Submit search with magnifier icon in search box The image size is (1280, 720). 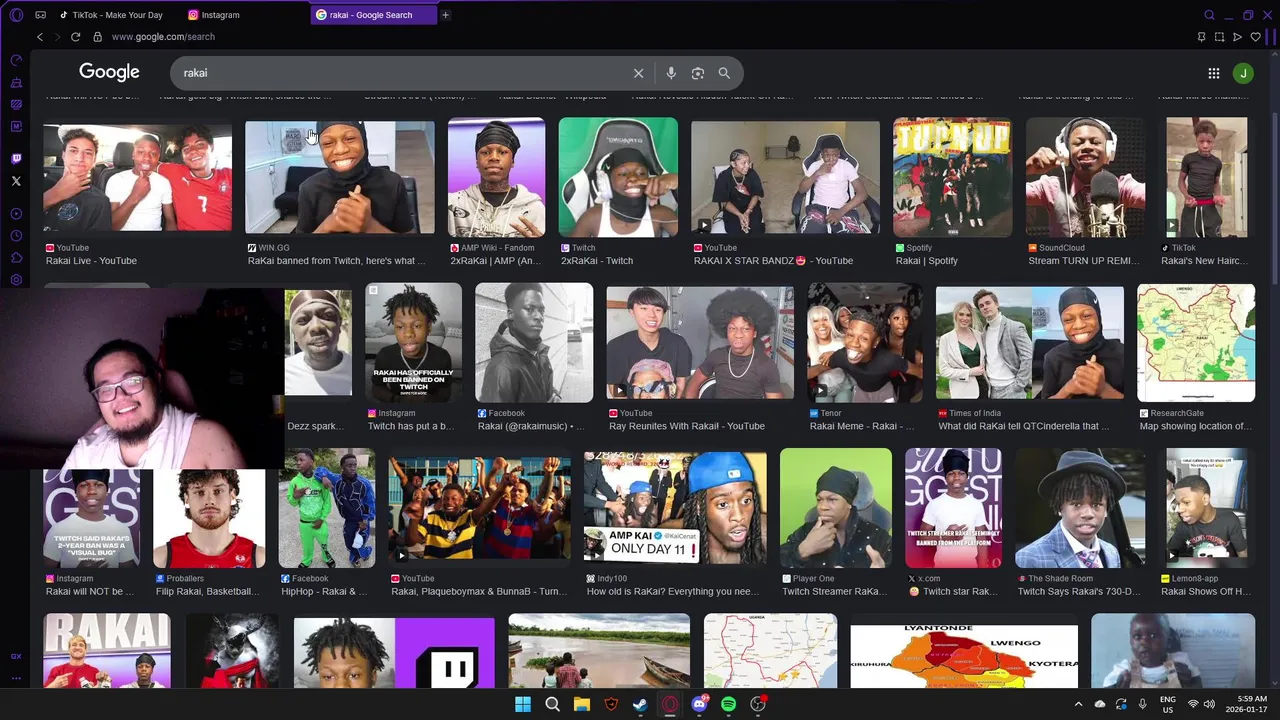point(724,73)
